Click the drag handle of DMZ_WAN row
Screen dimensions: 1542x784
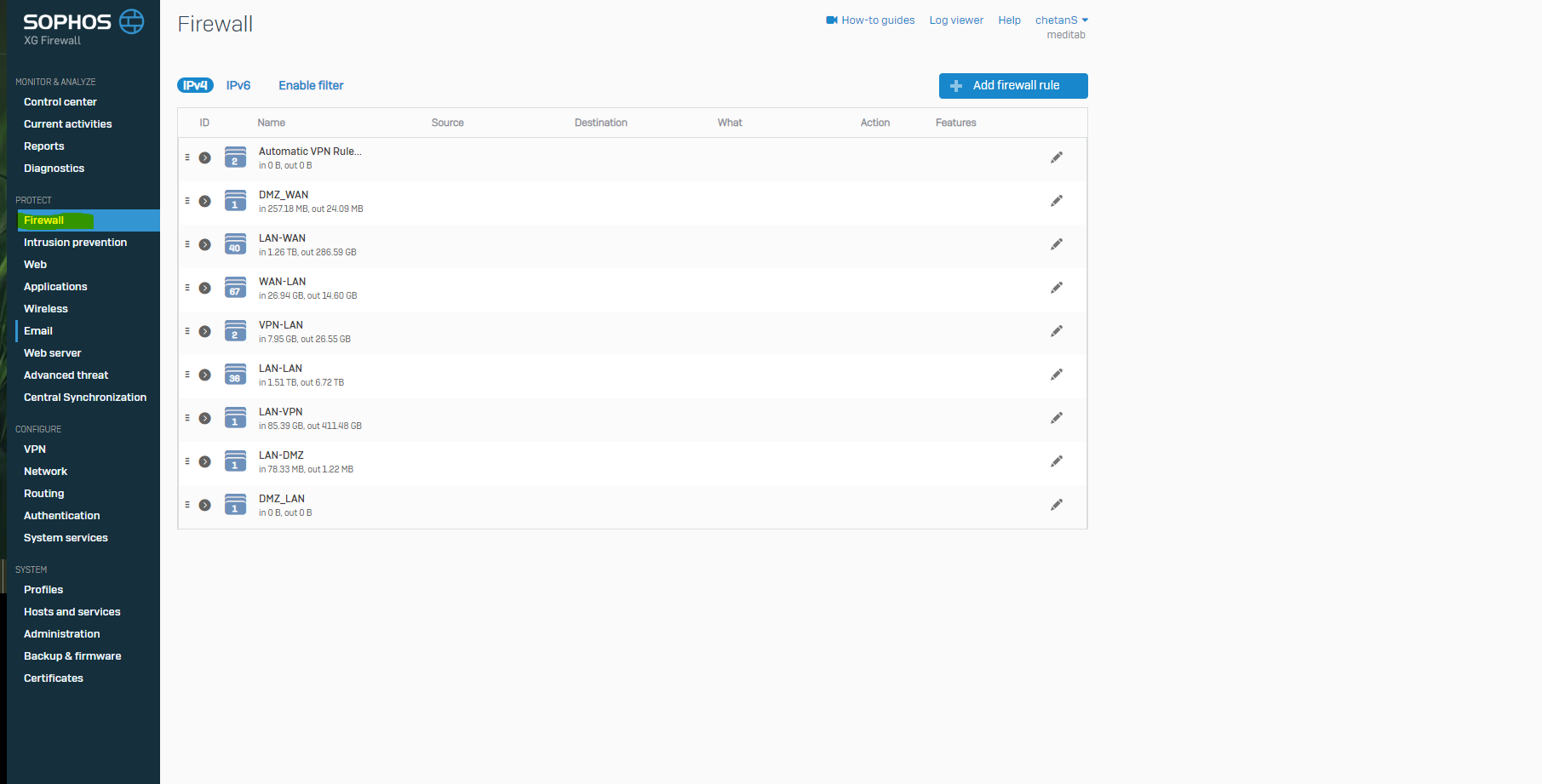click(x=187, y=201)
